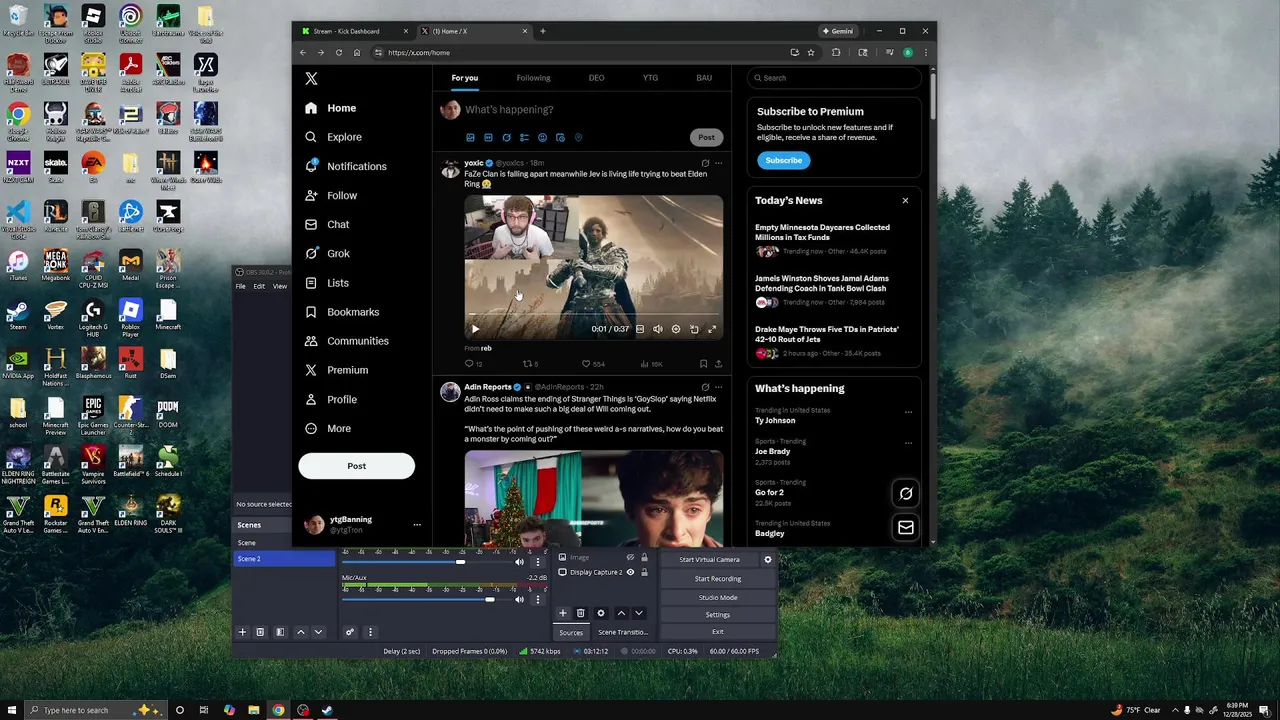Open Mic/Aux channel options menu
This screenshot has width=1280, height=720.
(x=537, y=599)
